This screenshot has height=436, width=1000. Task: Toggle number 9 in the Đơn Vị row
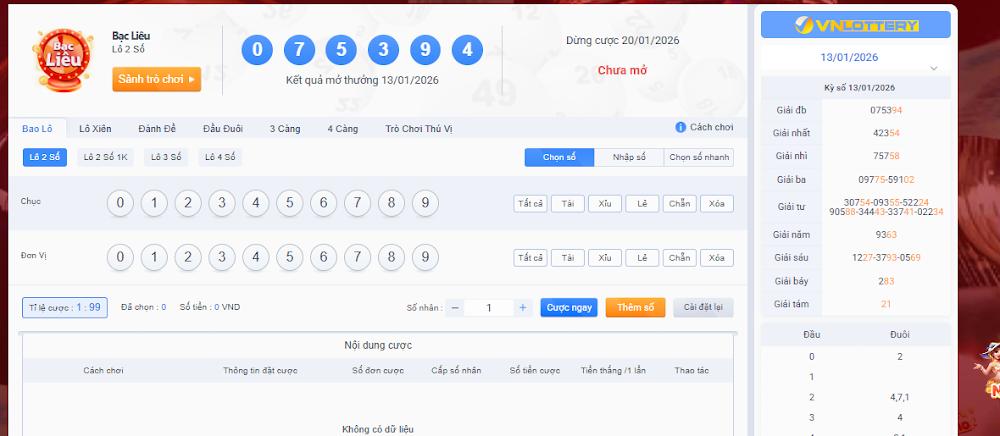tap(425, 258)
